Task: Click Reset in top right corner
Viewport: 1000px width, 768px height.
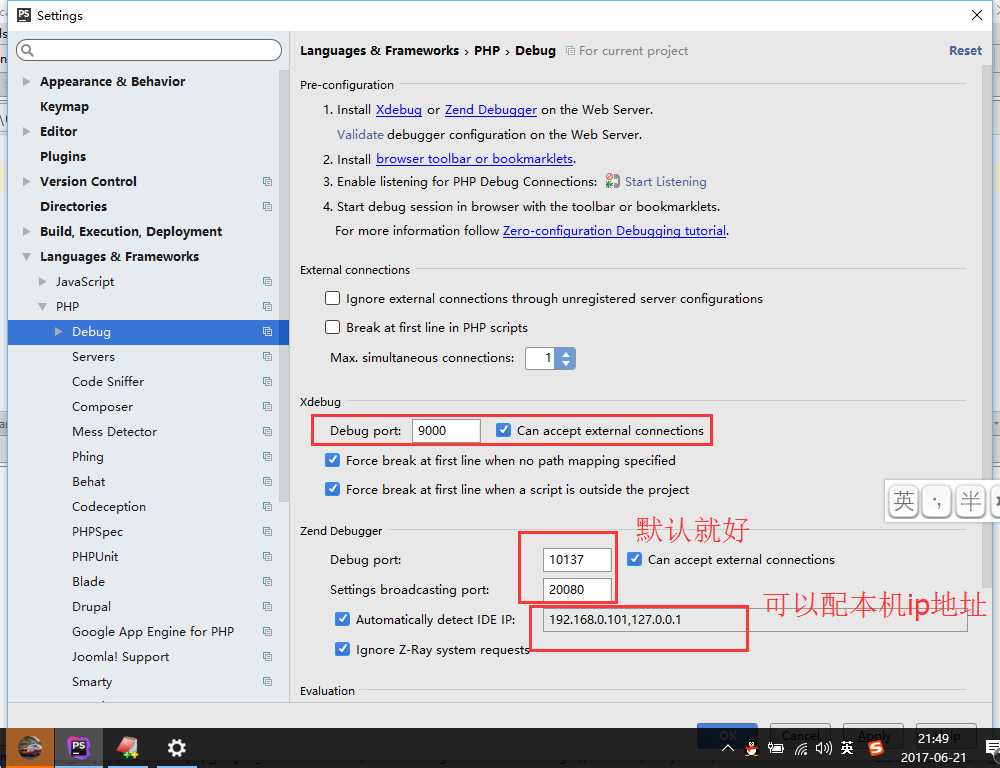Action: click(965, 50)
